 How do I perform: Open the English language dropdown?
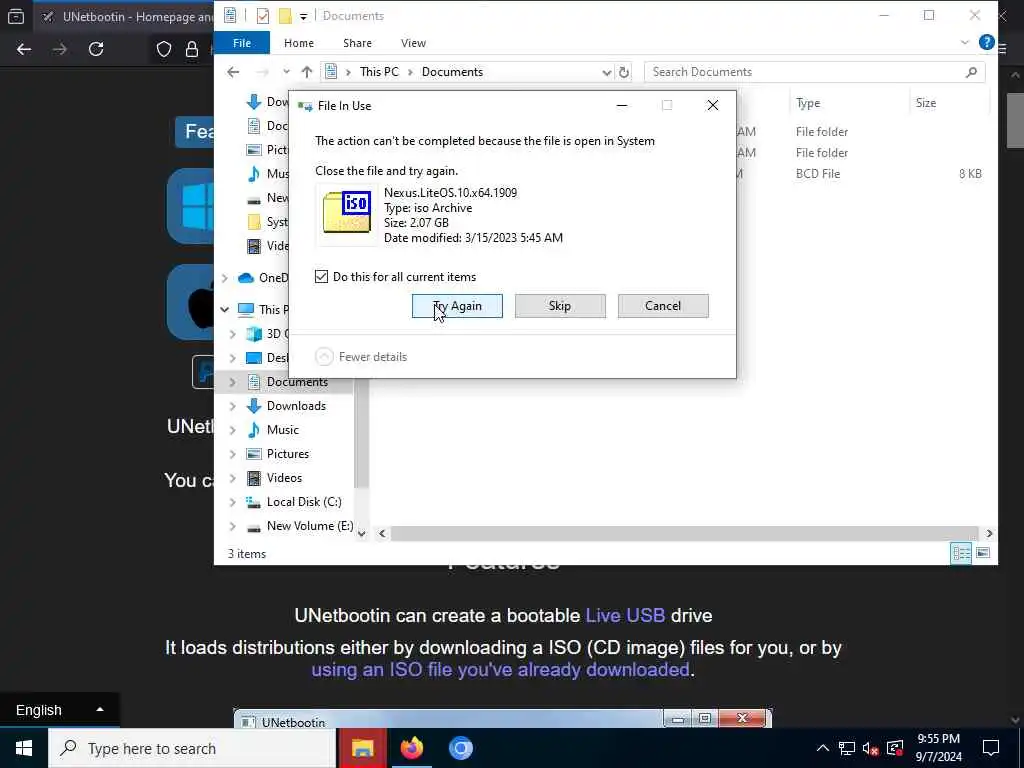59,710
